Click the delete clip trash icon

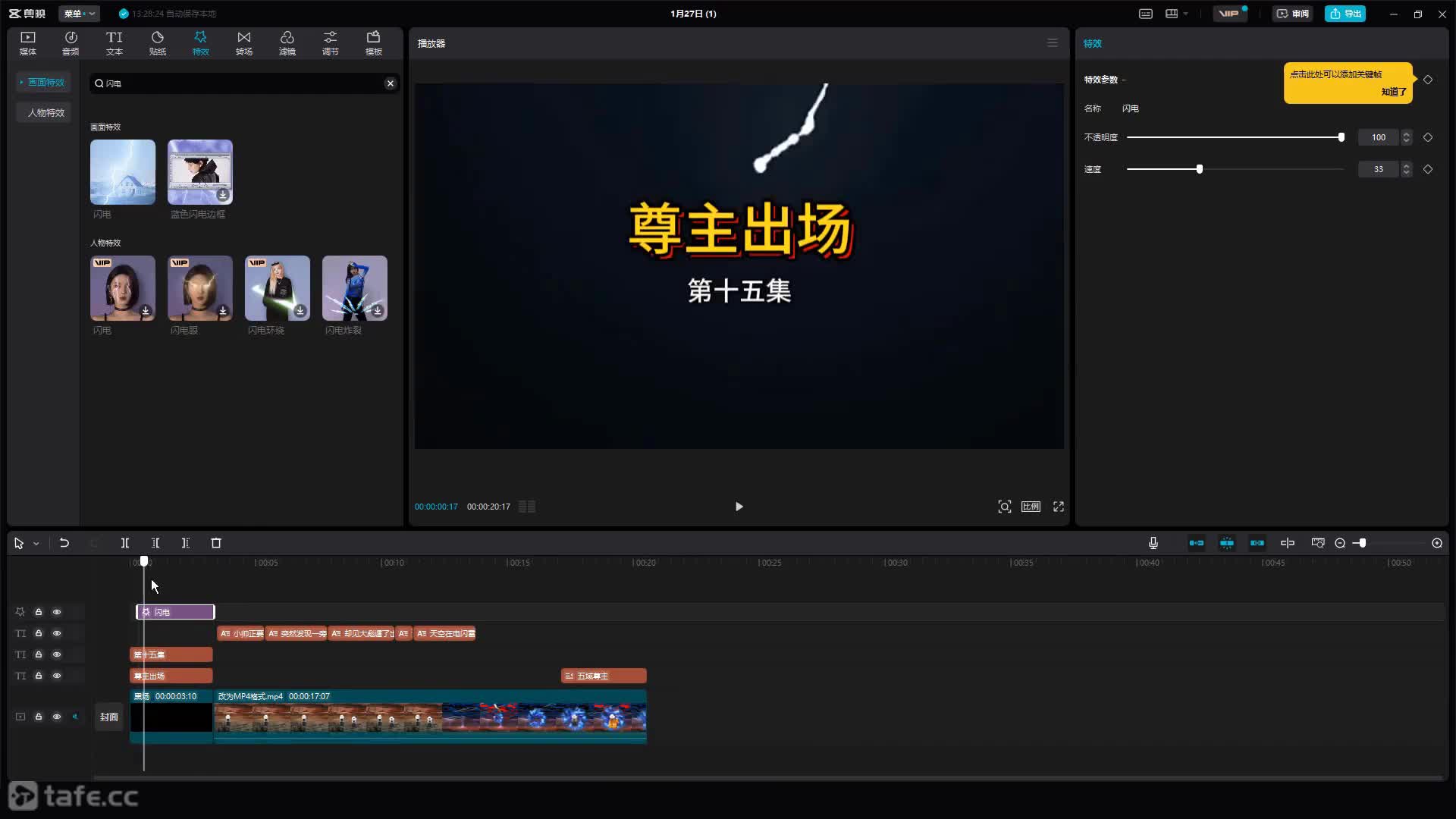point(216,543)
